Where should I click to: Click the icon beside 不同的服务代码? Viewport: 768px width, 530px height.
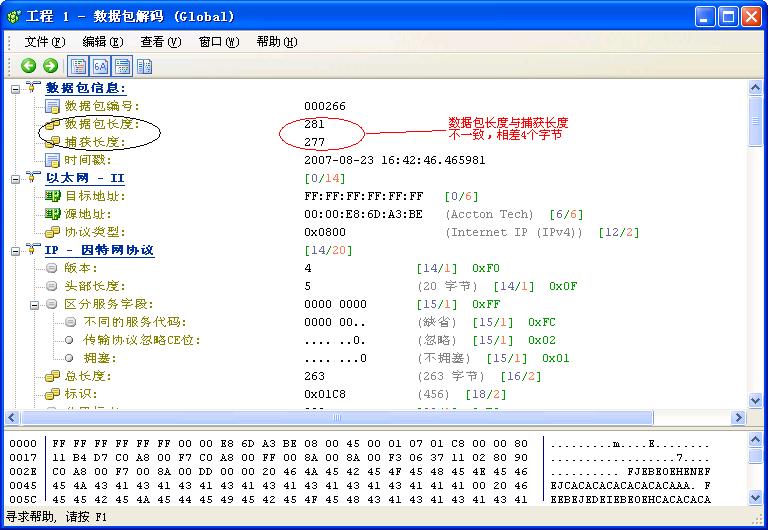pos(71,322)
